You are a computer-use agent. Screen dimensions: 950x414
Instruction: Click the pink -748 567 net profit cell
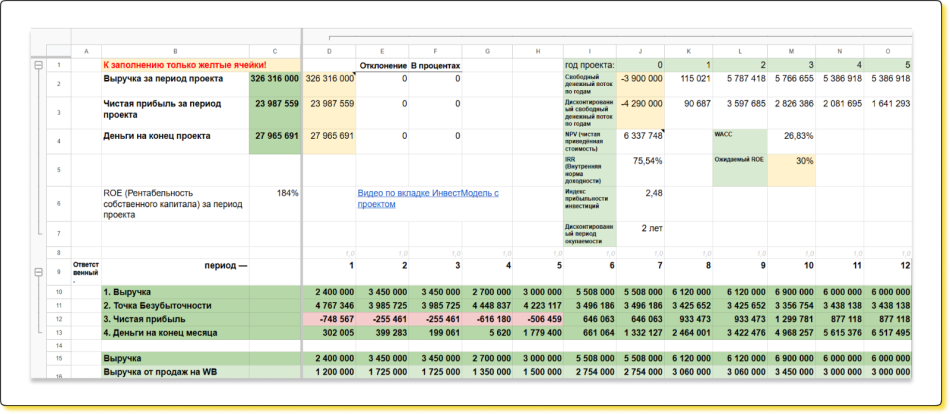tap(329, 318)
